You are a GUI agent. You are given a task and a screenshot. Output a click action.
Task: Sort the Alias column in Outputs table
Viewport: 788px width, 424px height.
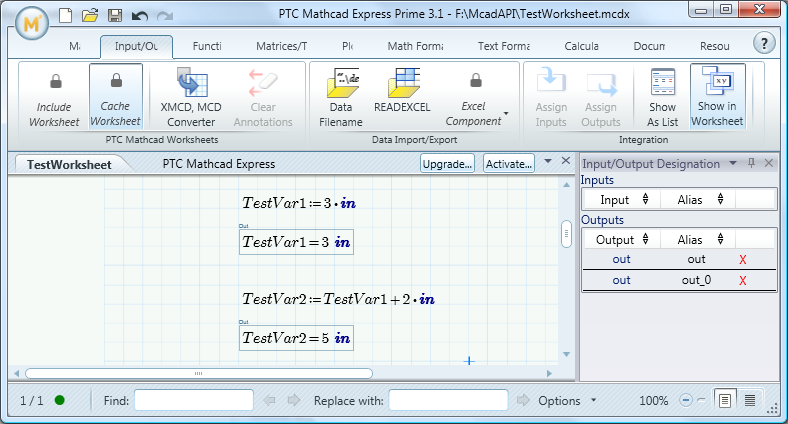[721, 240]
